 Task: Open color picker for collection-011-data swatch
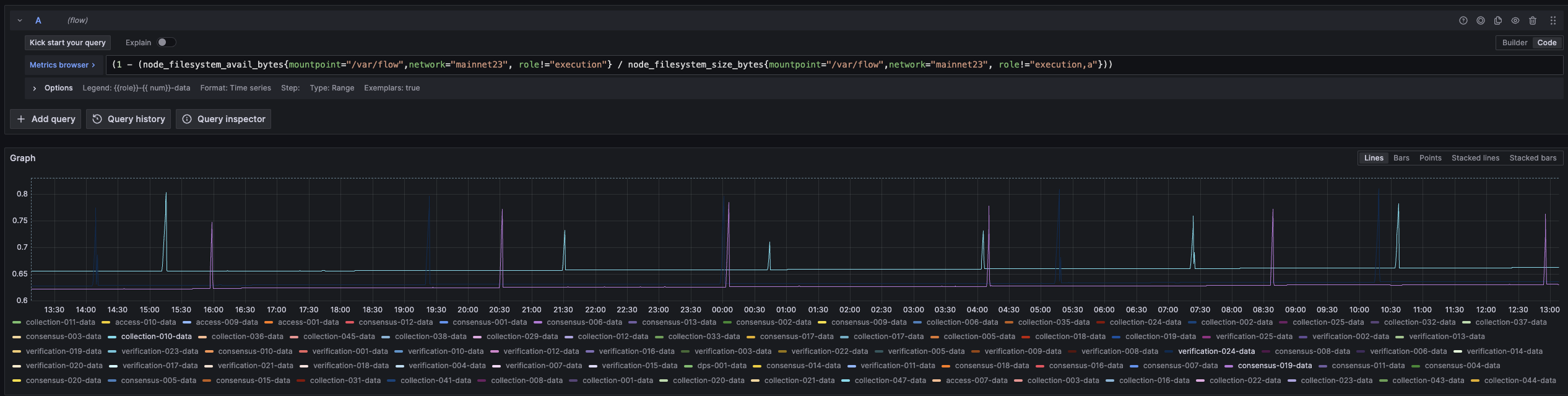(17, 322)
